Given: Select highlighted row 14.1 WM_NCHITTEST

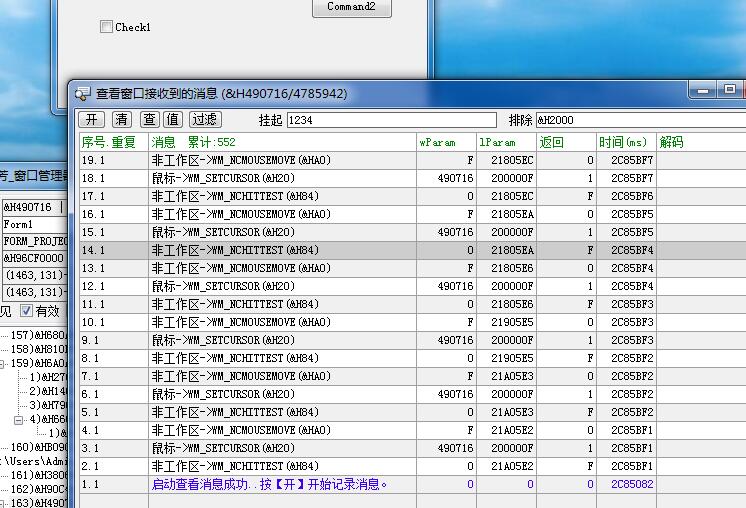Looking at the screenshot, I should [412, 250].
